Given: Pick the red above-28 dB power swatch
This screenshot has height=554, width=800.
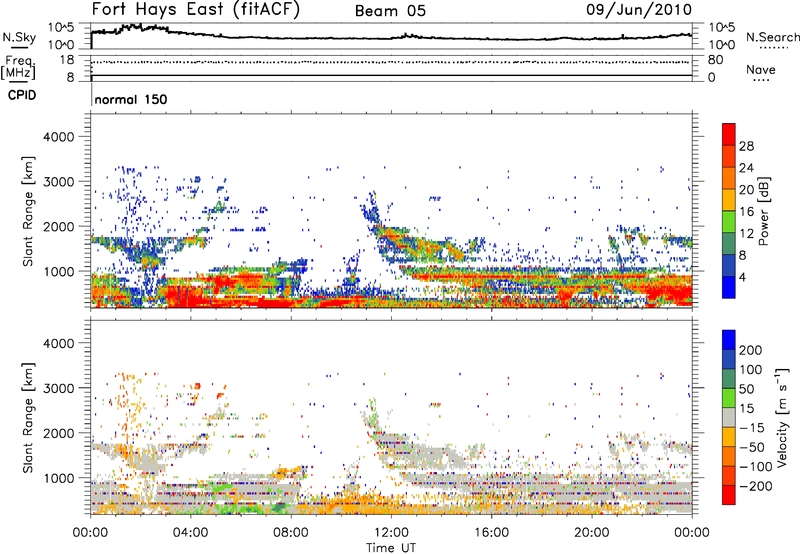Looking at the screenshot, I should [x=729, y=134].
